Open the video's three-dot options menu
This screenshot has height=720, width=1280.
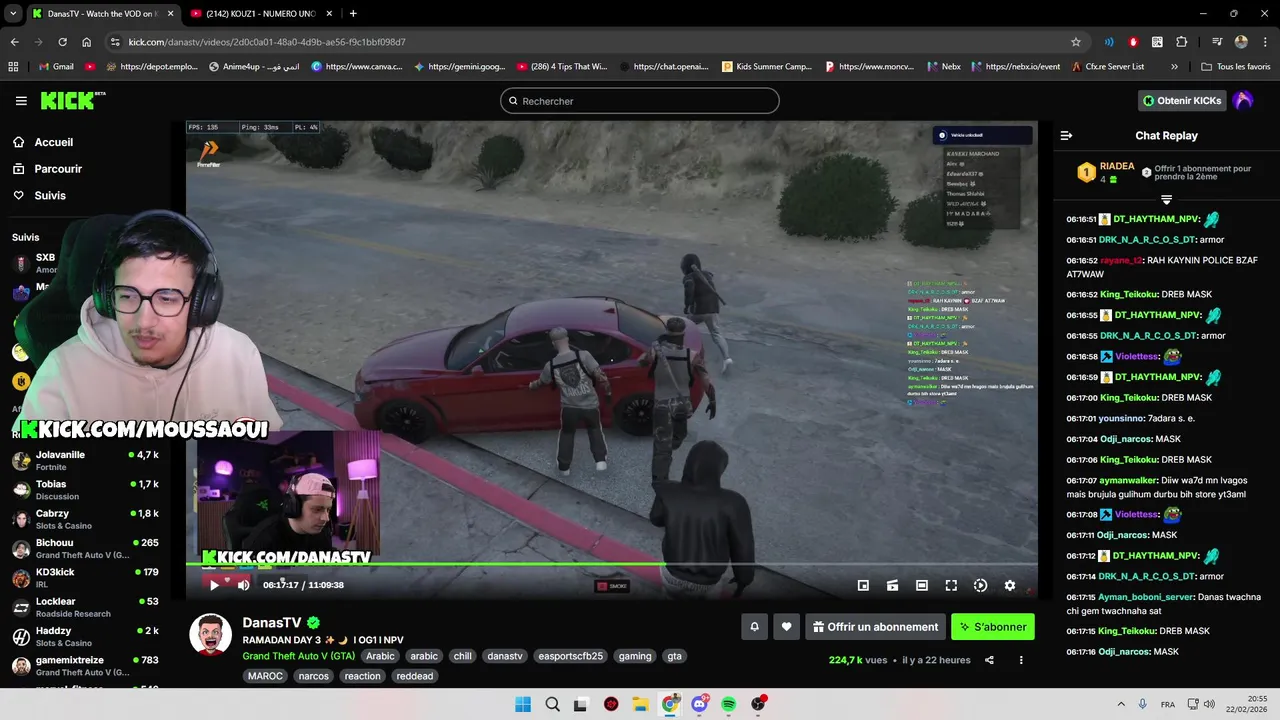coord(1021,660)
